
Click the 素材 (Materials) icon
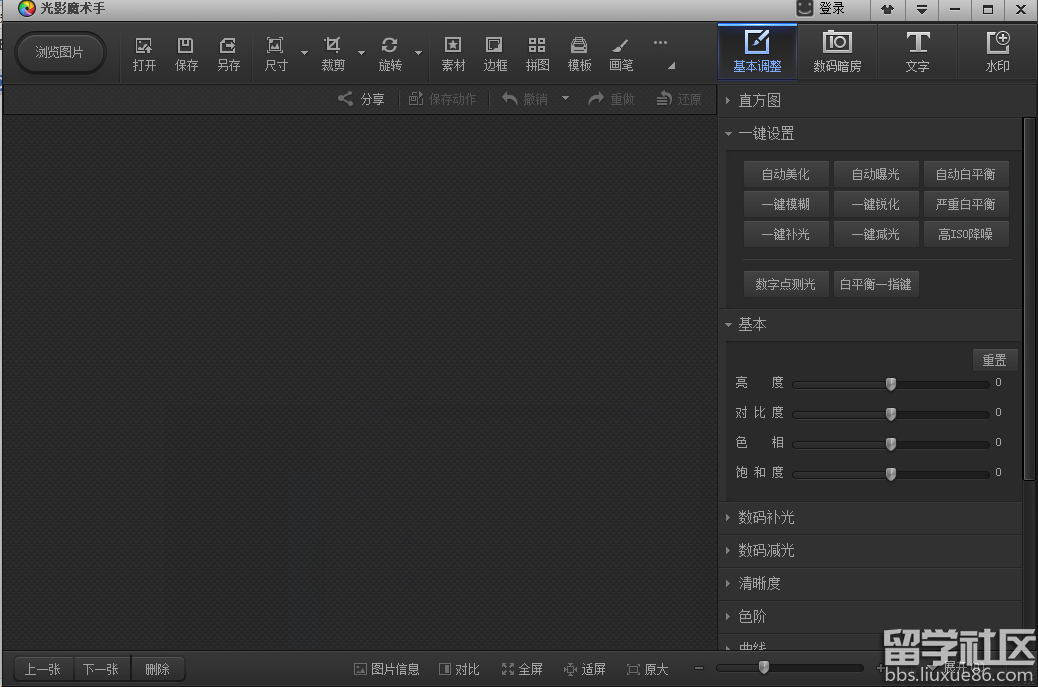[x=453, y=53]
